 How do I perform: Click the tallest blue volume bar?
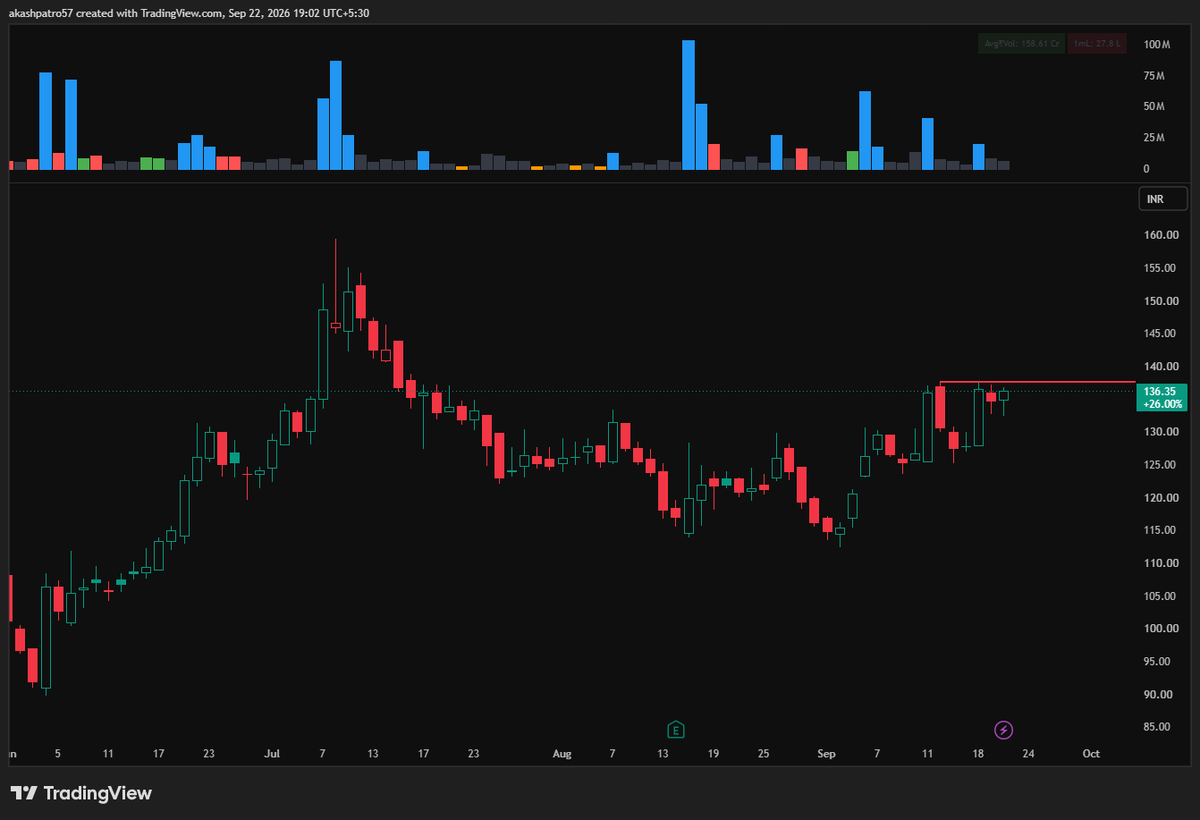(x=688, y=105)
